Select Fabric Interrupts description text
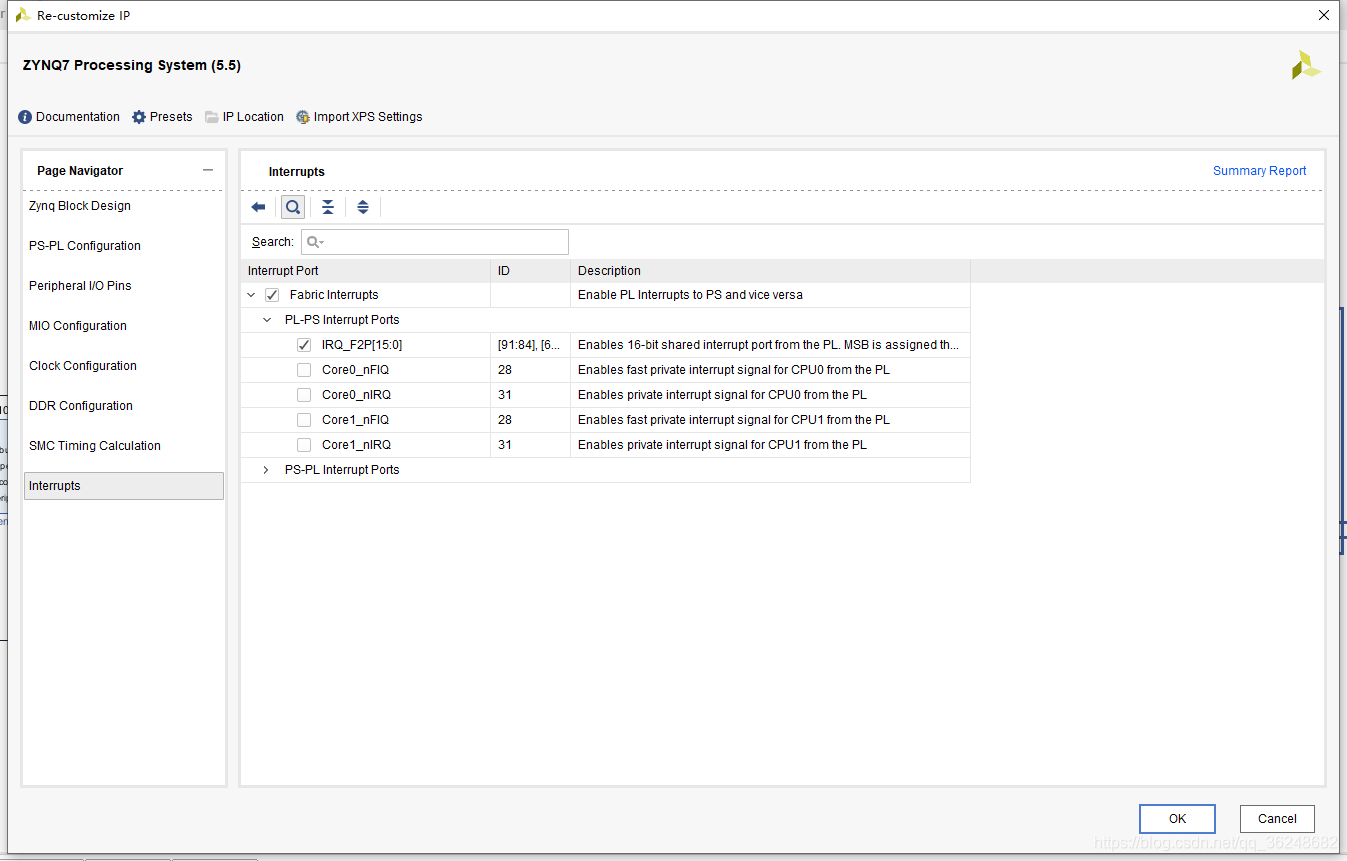1347x861 pixels. (x=690, y=295)
